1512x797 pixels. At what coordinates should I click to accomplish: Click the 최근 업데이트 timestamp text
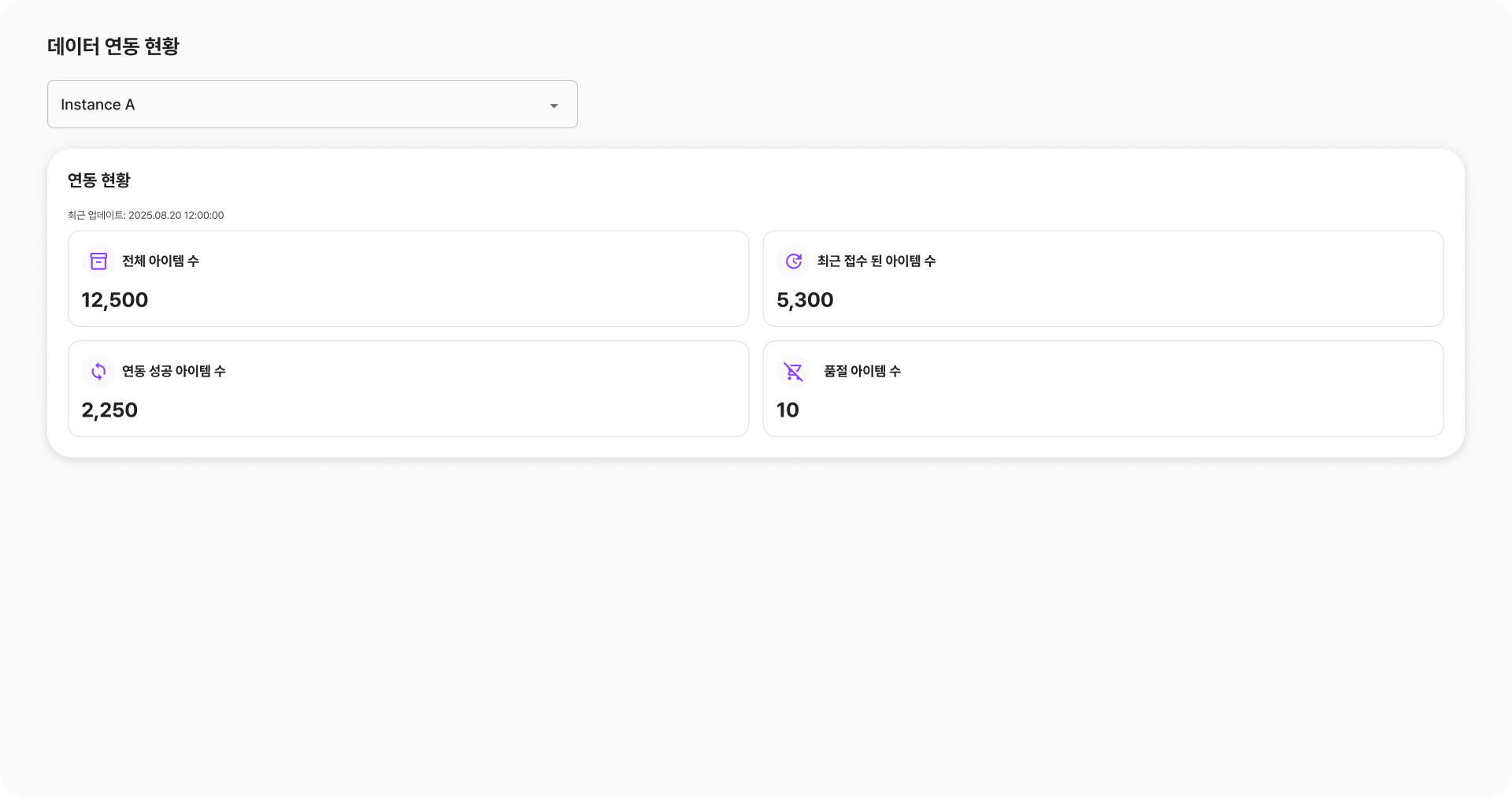(x=146, y=216)
